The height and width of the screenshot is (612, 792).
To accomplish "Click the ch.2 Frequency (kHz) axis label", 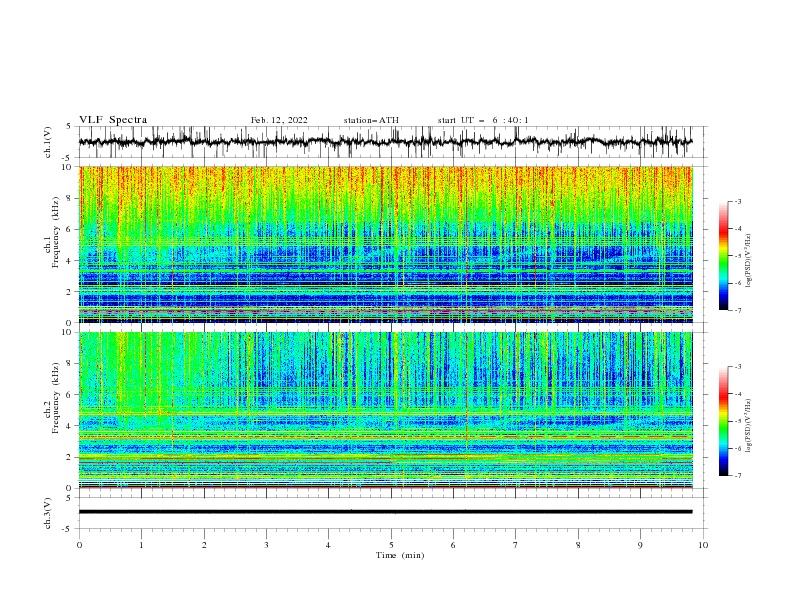I will 51,398.
